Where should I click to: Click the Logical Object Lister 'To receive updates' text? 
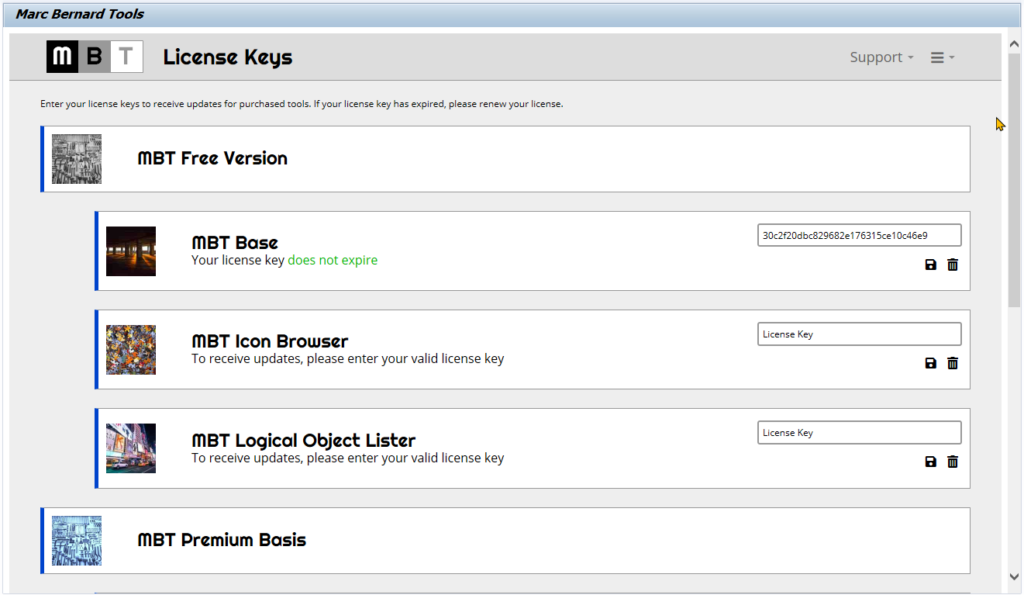pyautogui.click(x=347, y=458)
